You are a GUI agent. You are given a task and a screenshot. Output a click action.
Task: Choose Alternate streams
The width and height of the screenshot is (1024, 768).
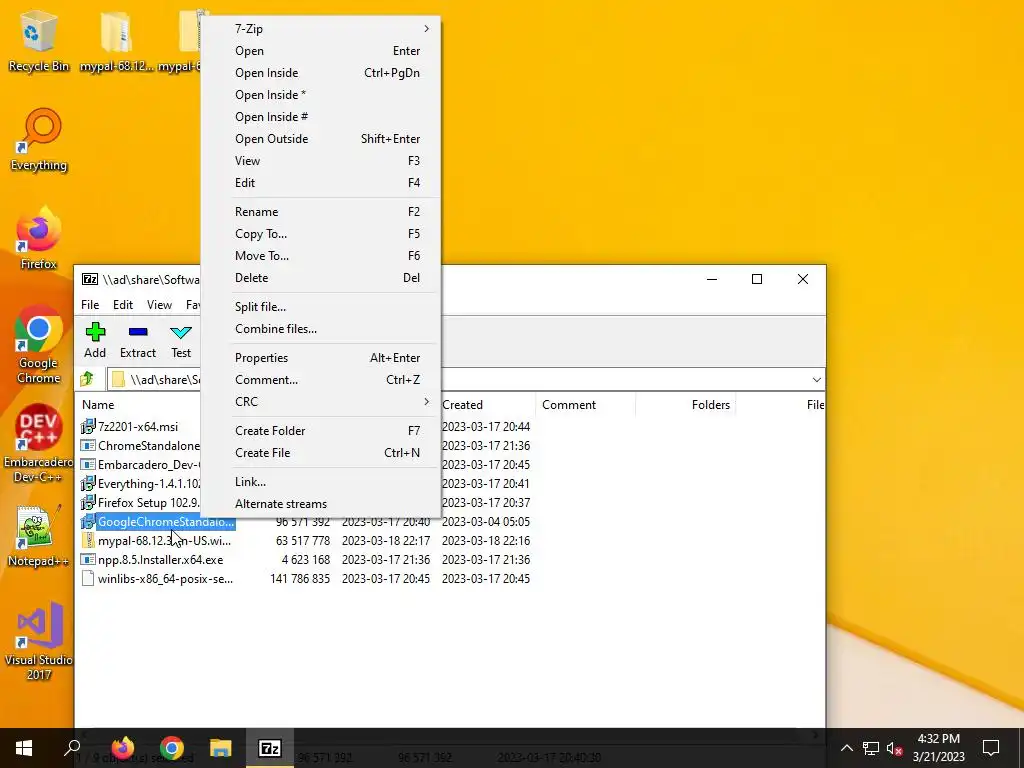click(x=321, y=504)
